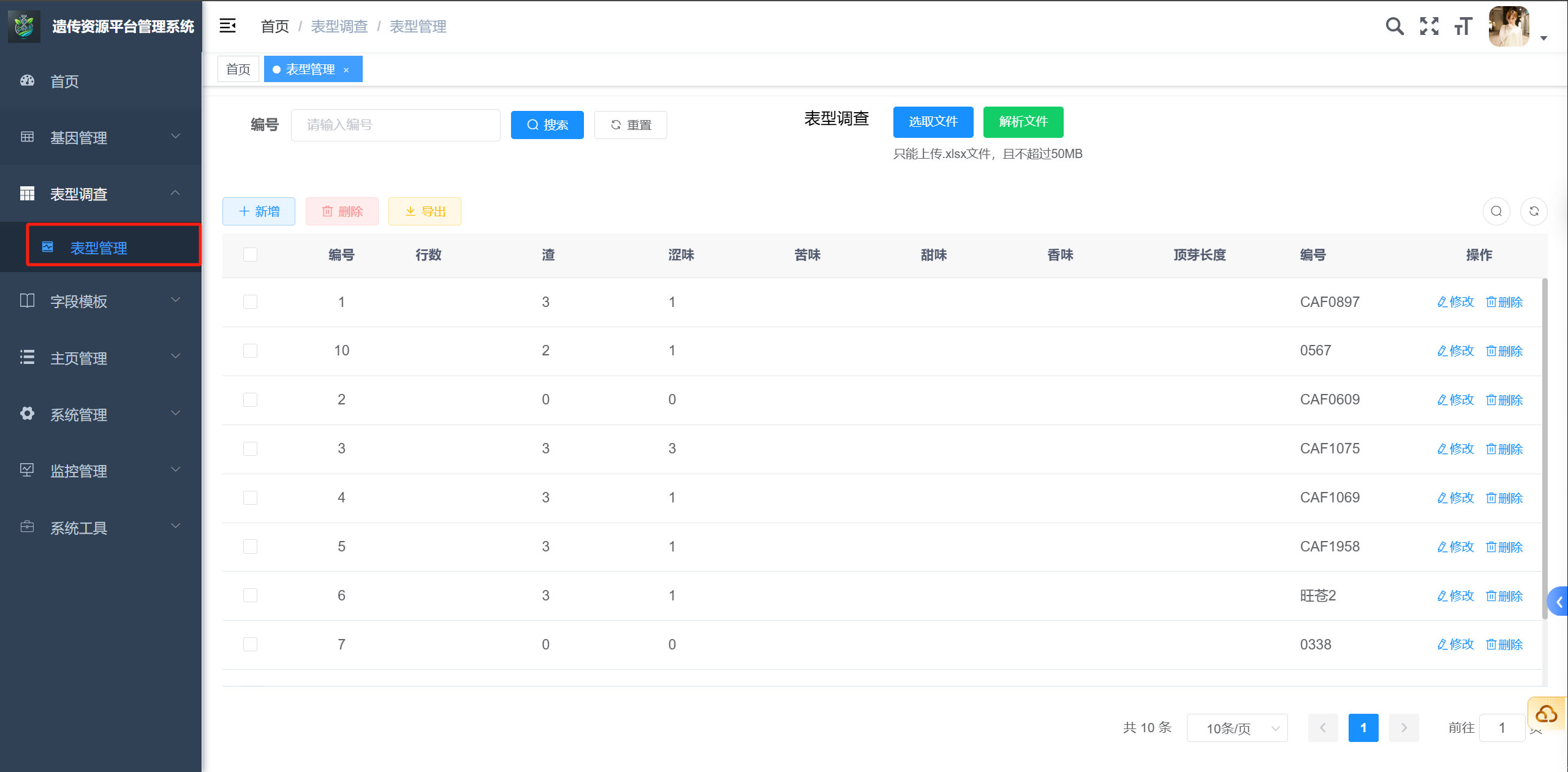Toggle fullscreen mode icon
This screenshot has height=772, width=1568.
point(1429,26)
